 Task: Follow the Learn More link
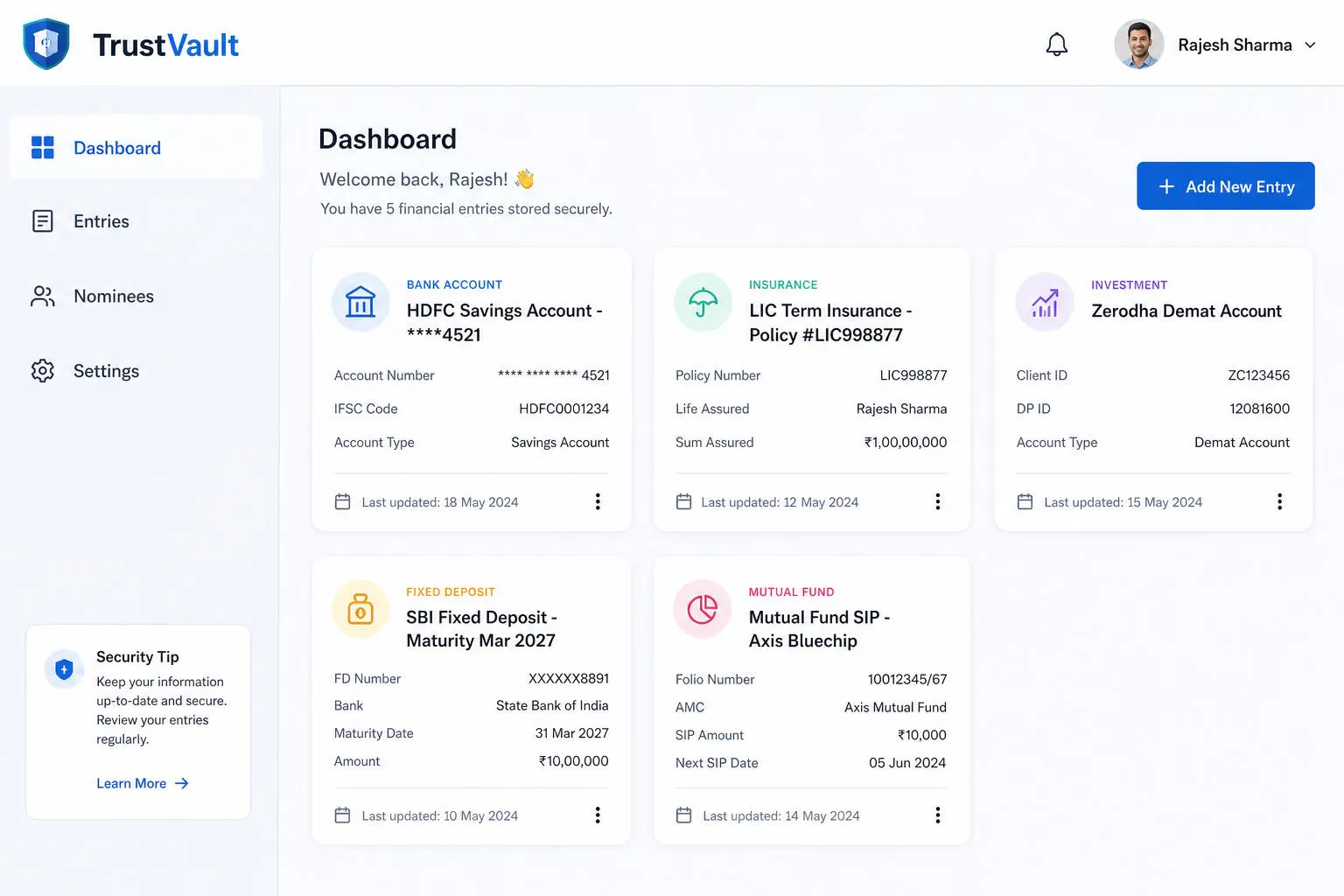click(x=143, y=783)
